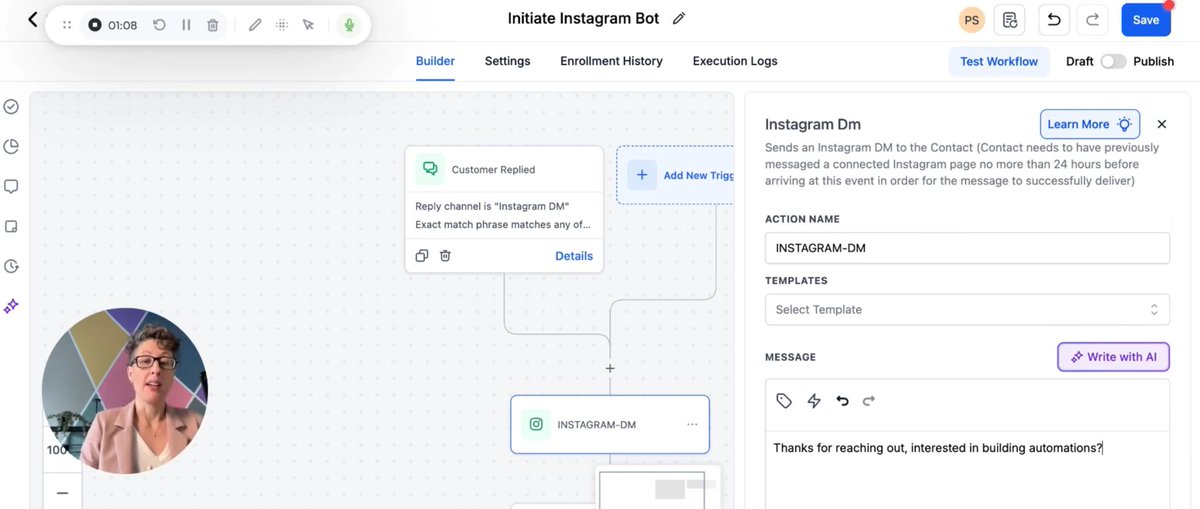Edit the workflow name with pencil icon
The image size is (1200, 509).
679,19
